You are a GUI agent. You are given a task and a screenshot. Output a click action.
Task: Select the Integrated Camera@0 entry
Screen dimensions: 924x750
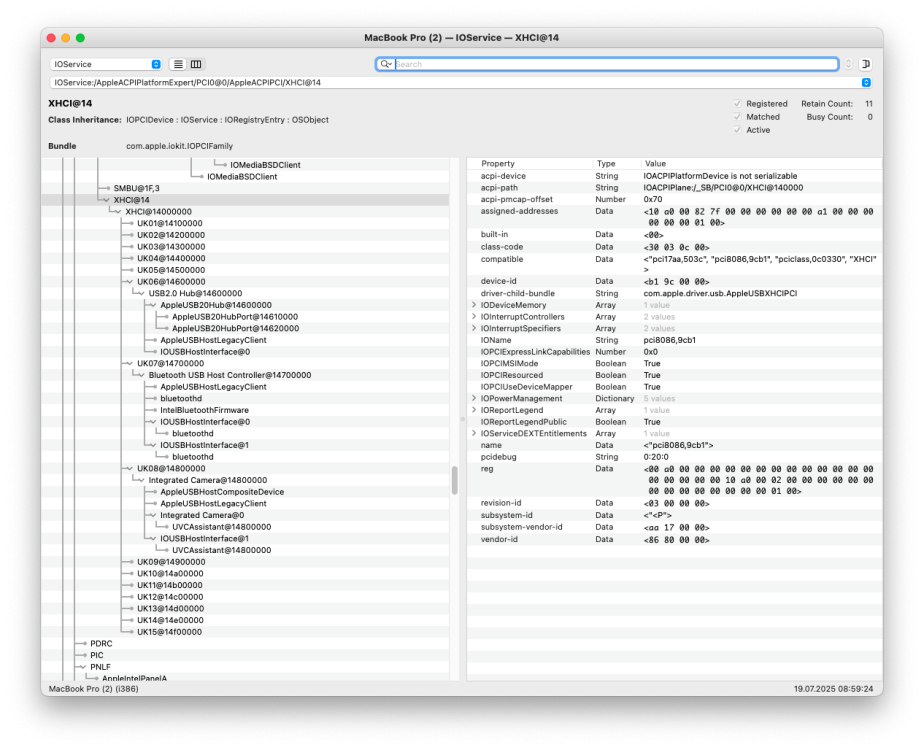(x=202, y=515)
